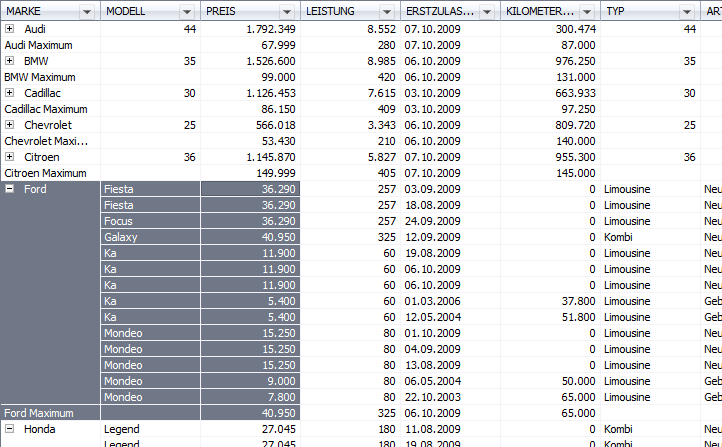Open the ERSTZULASSUNG column filter dropdown

pyautogui.click(x=487, y=12)
